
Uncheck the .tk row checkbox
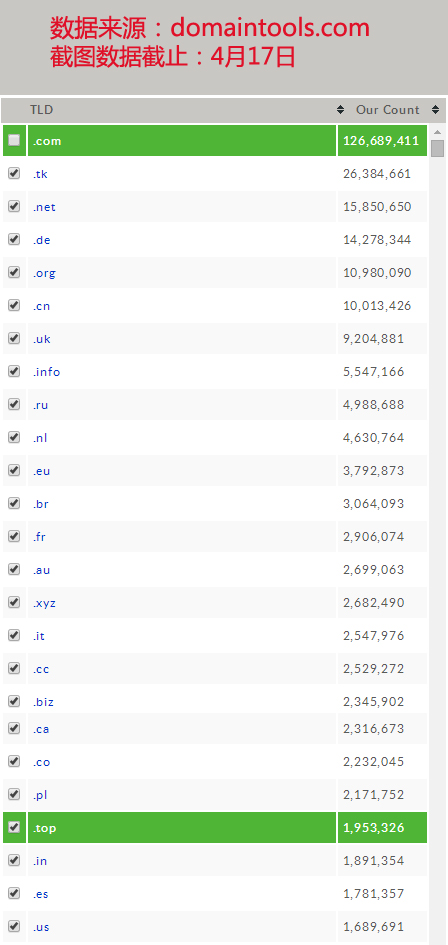pos(14,174)
